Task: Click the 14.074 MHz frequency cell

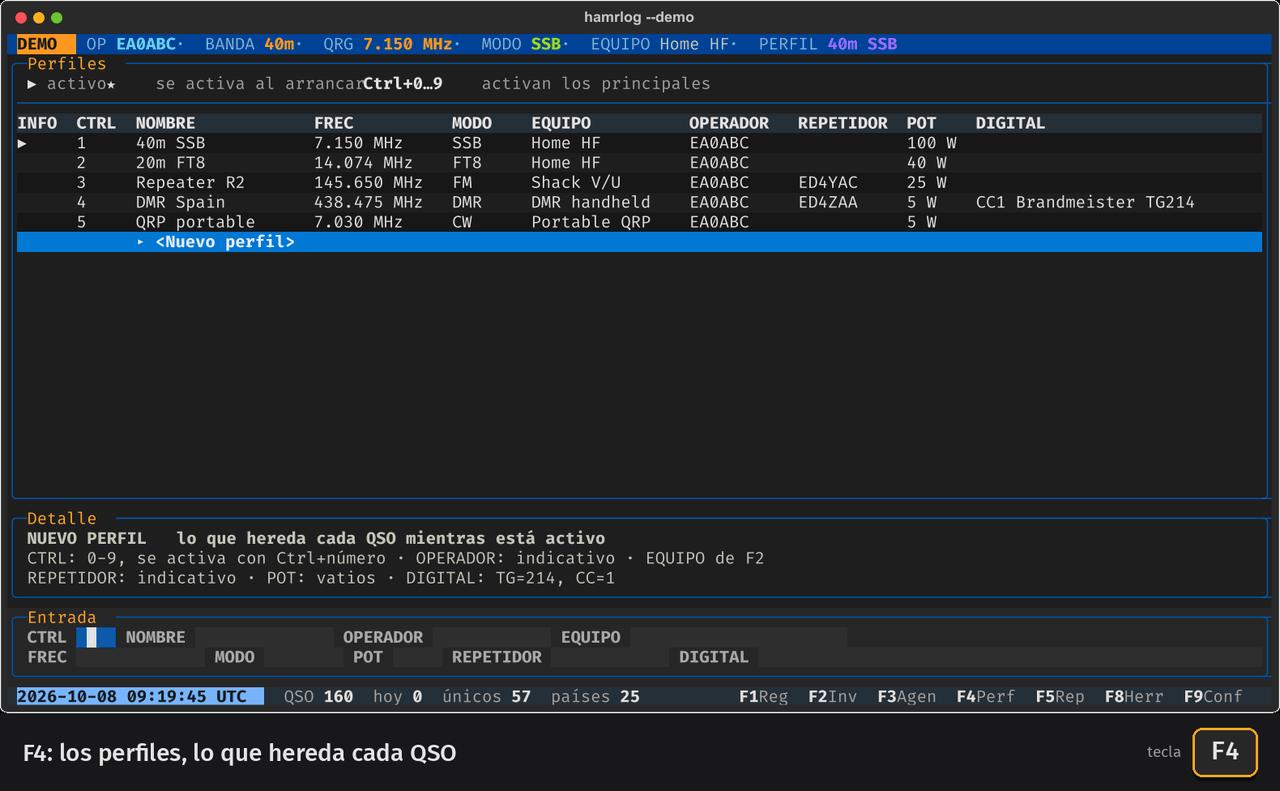Action: coord(363,162)
